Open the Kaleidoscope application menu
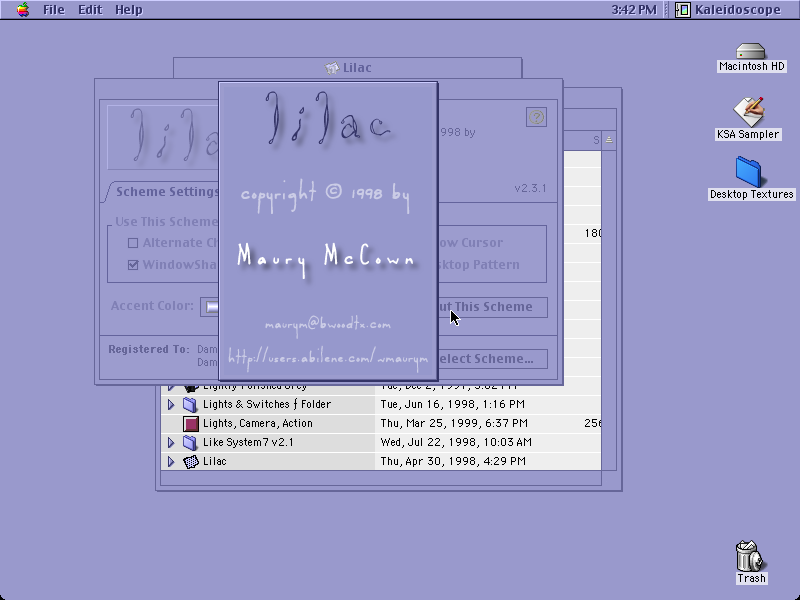The height and width of the screenshot is (600, 800). click(x=728, y=10)
